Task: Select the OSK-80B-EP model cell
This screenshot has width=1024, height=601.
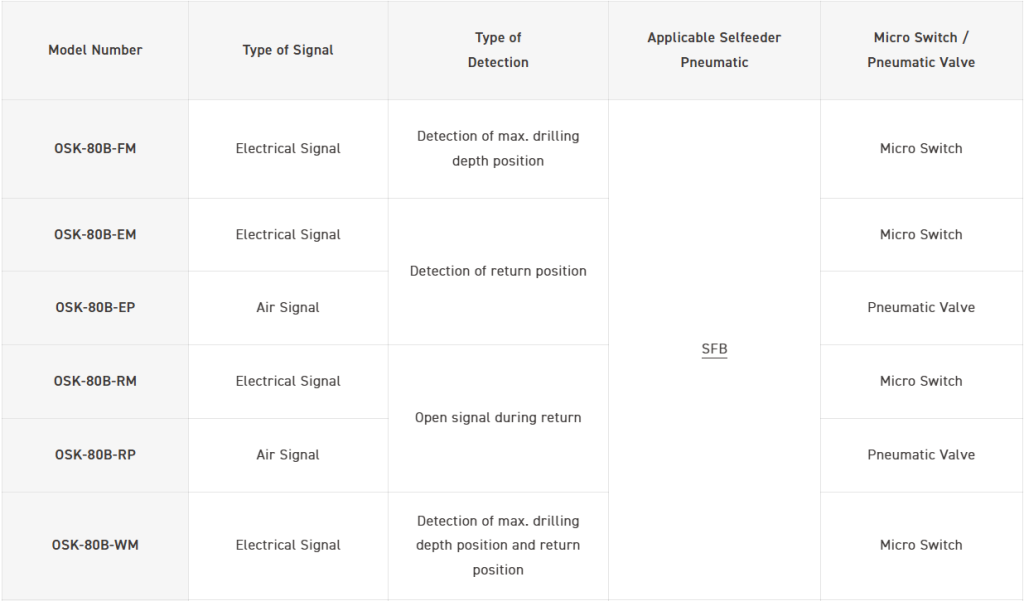Action: [x=95, y=307]
